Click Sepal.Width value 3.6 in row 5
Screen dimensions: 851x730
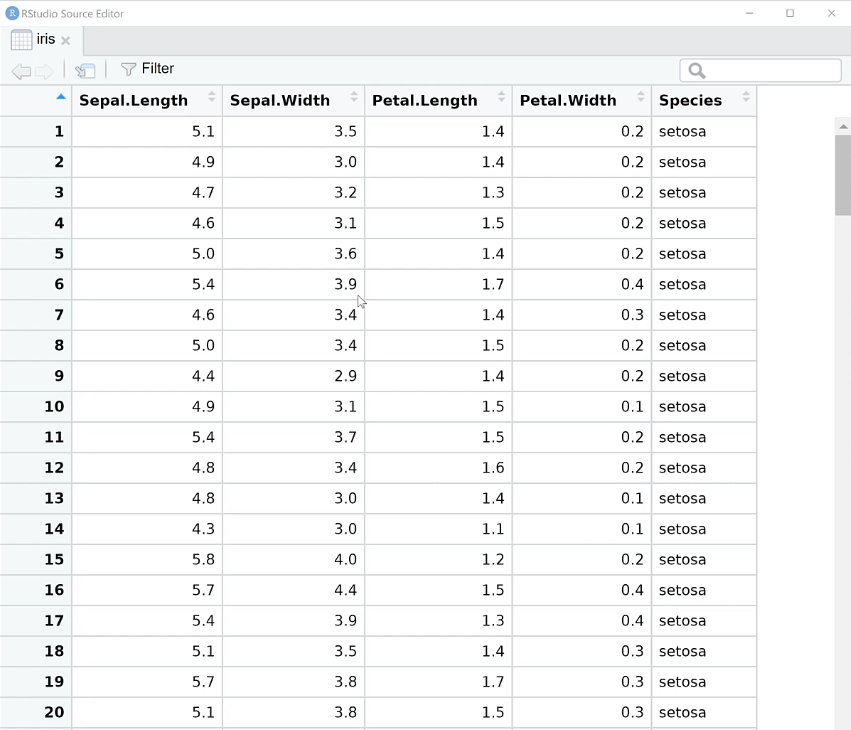click(345, 253)
